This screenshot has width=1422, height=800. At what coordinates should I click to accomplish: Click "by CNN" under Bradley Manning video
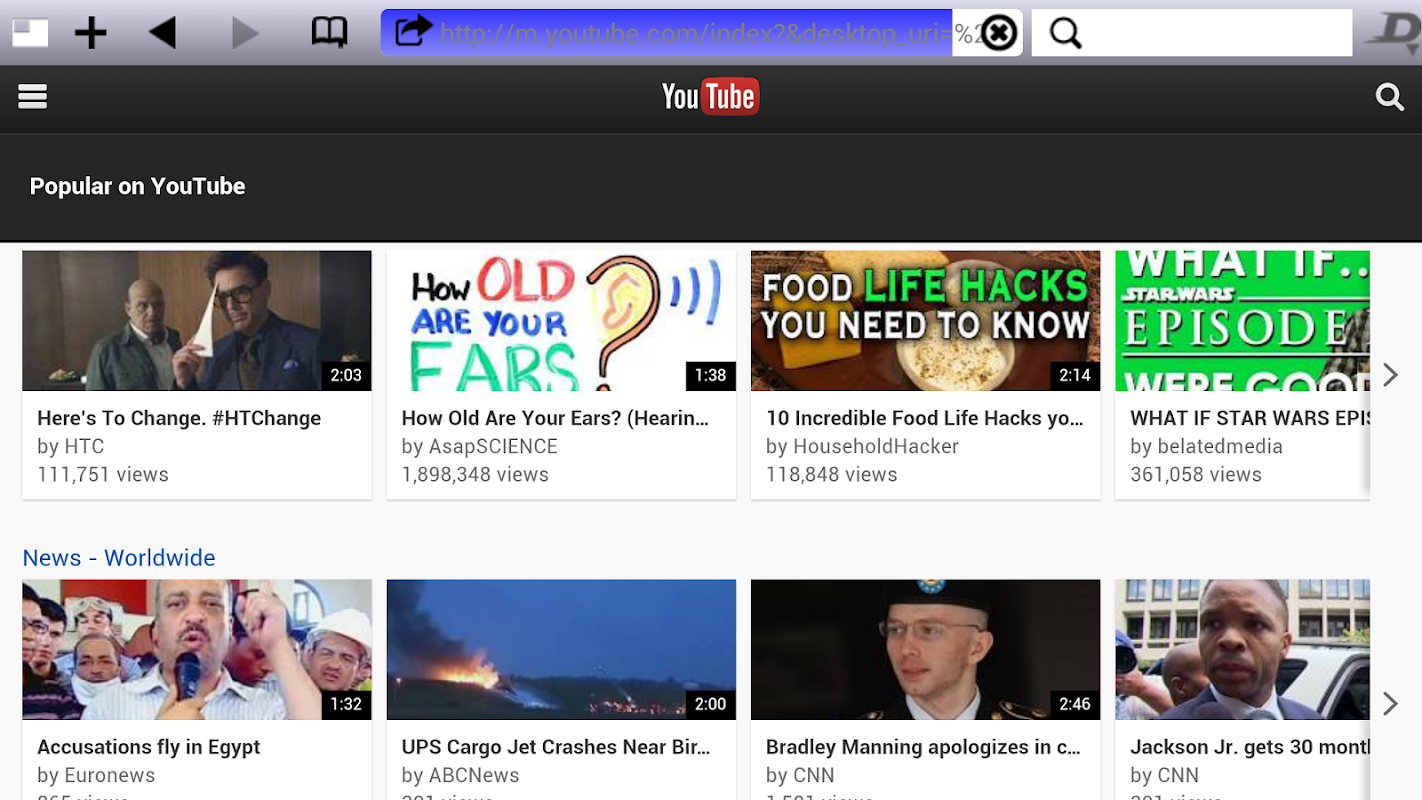coord(800,775)
